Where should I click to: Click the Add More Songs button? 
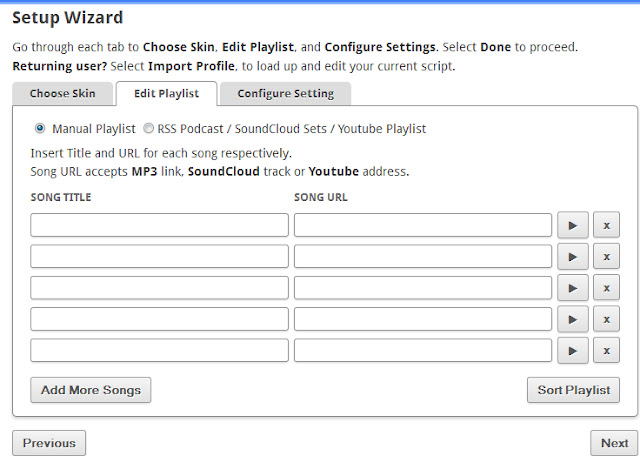point(91,390)
